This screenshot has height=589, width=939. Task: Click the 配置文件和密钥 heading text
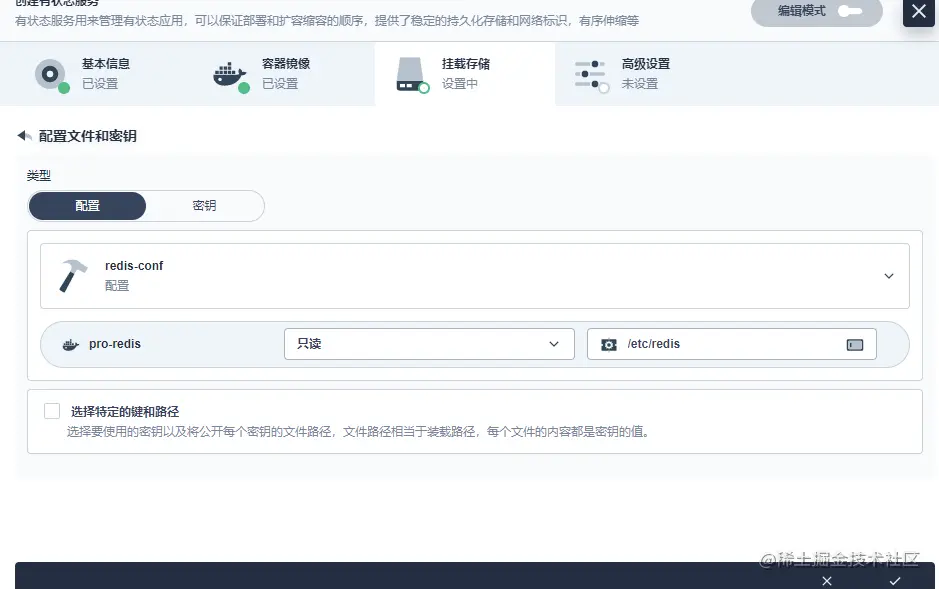coord(87,136)
